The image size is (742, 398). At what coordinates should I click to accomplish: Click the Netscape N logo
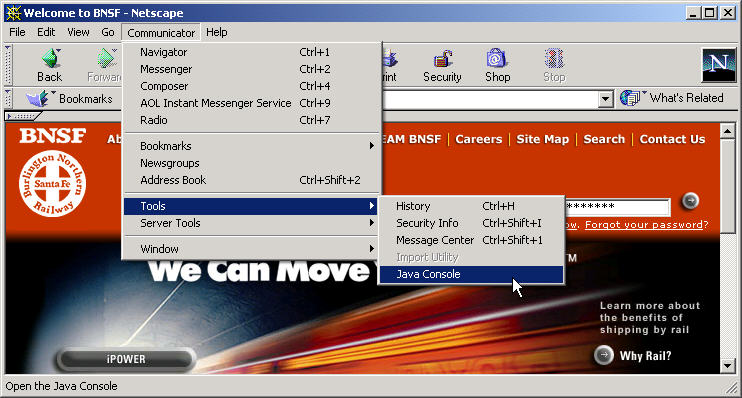pos(719,65)
